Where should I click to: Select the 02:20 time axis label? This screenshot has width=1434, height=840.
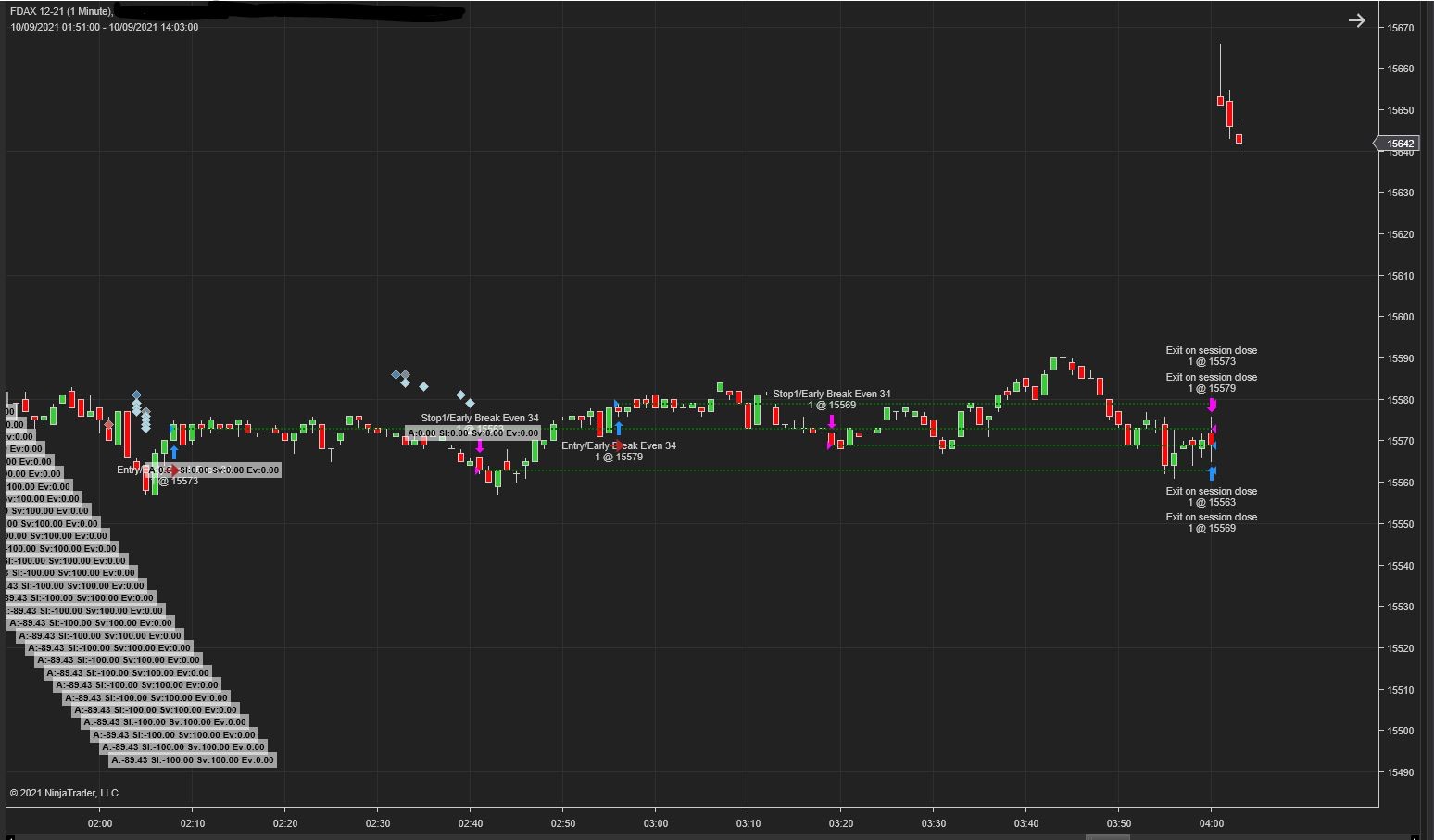click(x=285, y=823)
